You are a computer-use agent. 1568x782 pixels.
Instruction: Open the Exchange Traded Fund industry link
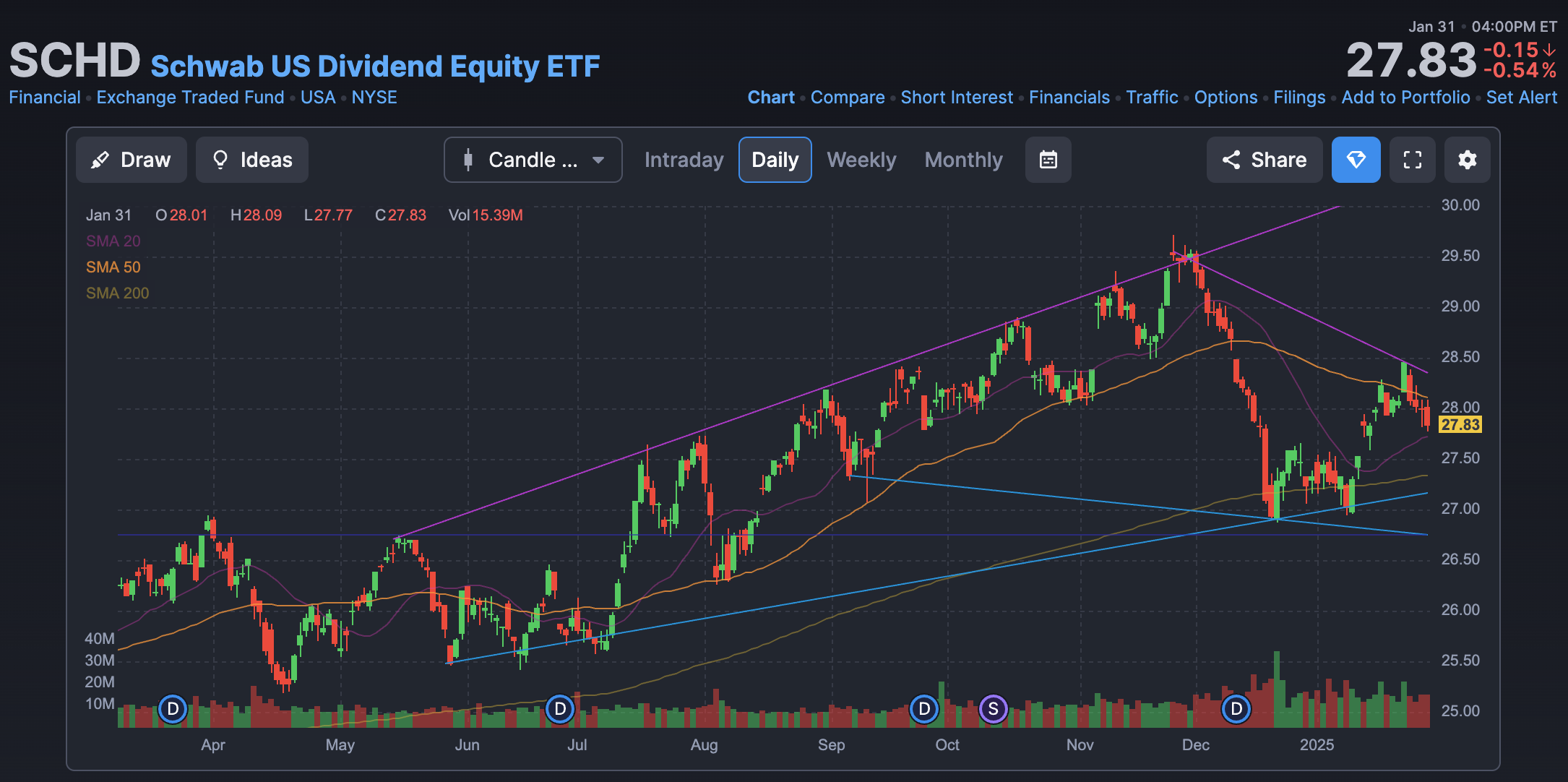[190, 98]
